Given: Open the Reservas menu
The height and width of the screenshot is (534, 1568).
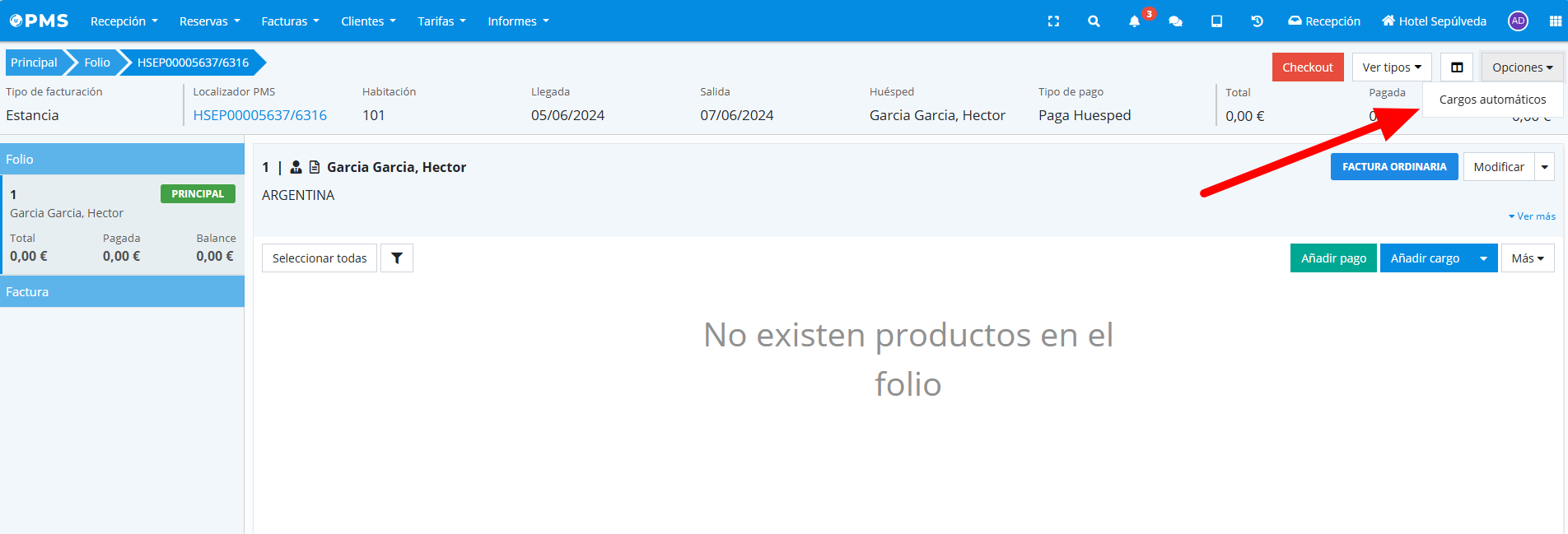Looking at the screenshot, I should coord(209,21).
